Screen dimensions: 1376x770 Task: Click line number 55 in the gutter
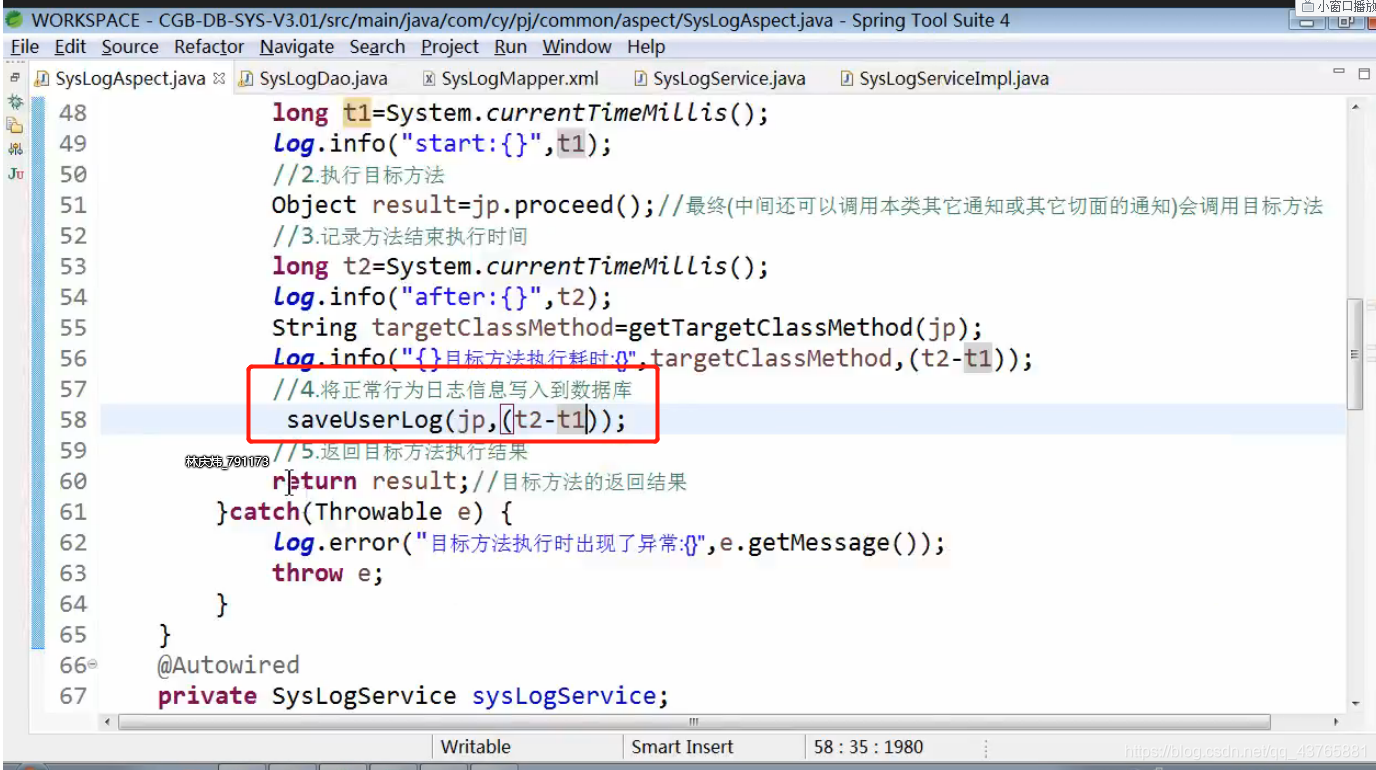point(73,328)
